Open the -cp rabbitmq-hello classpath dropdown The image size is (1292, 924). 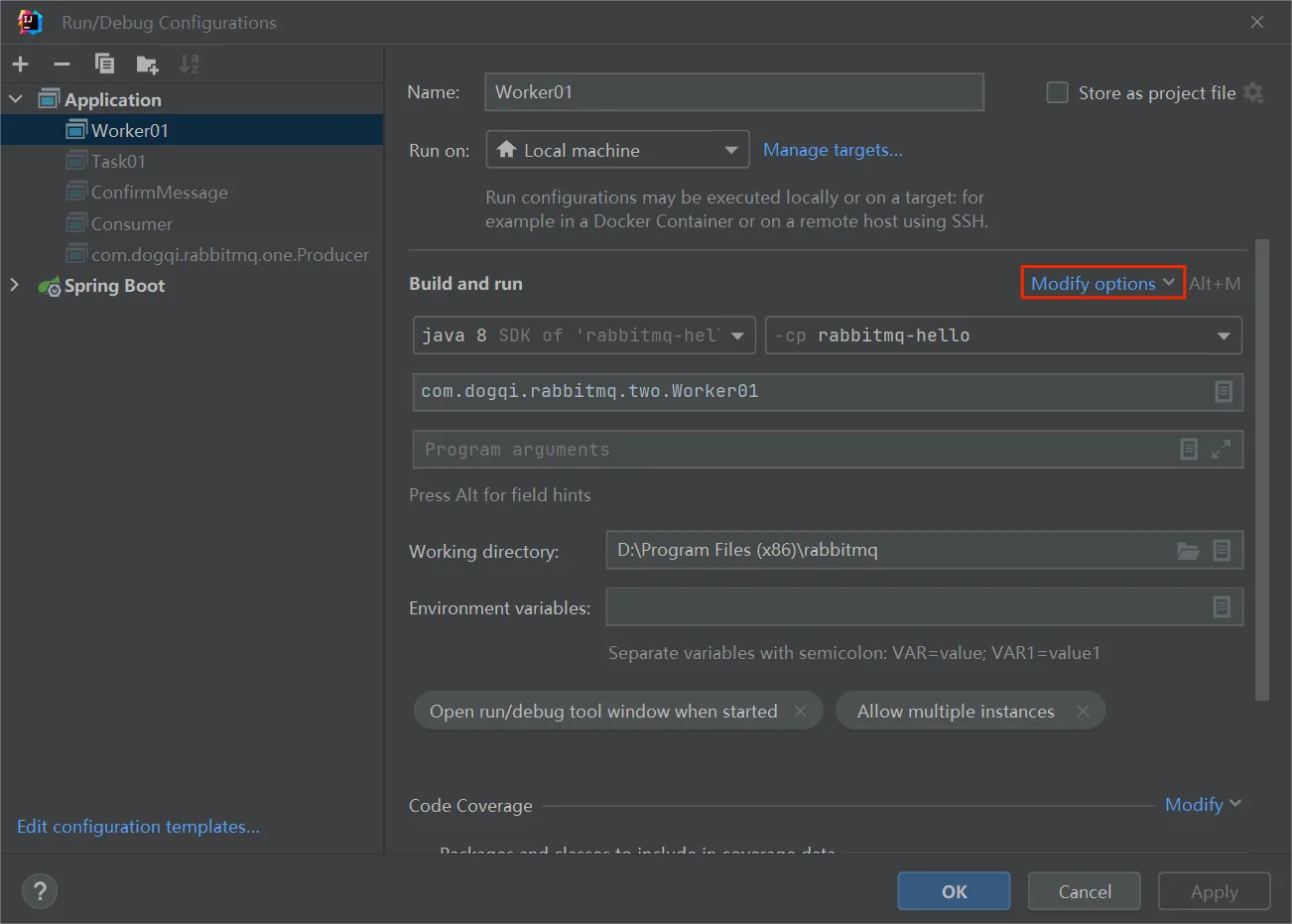click(1003, 335)
